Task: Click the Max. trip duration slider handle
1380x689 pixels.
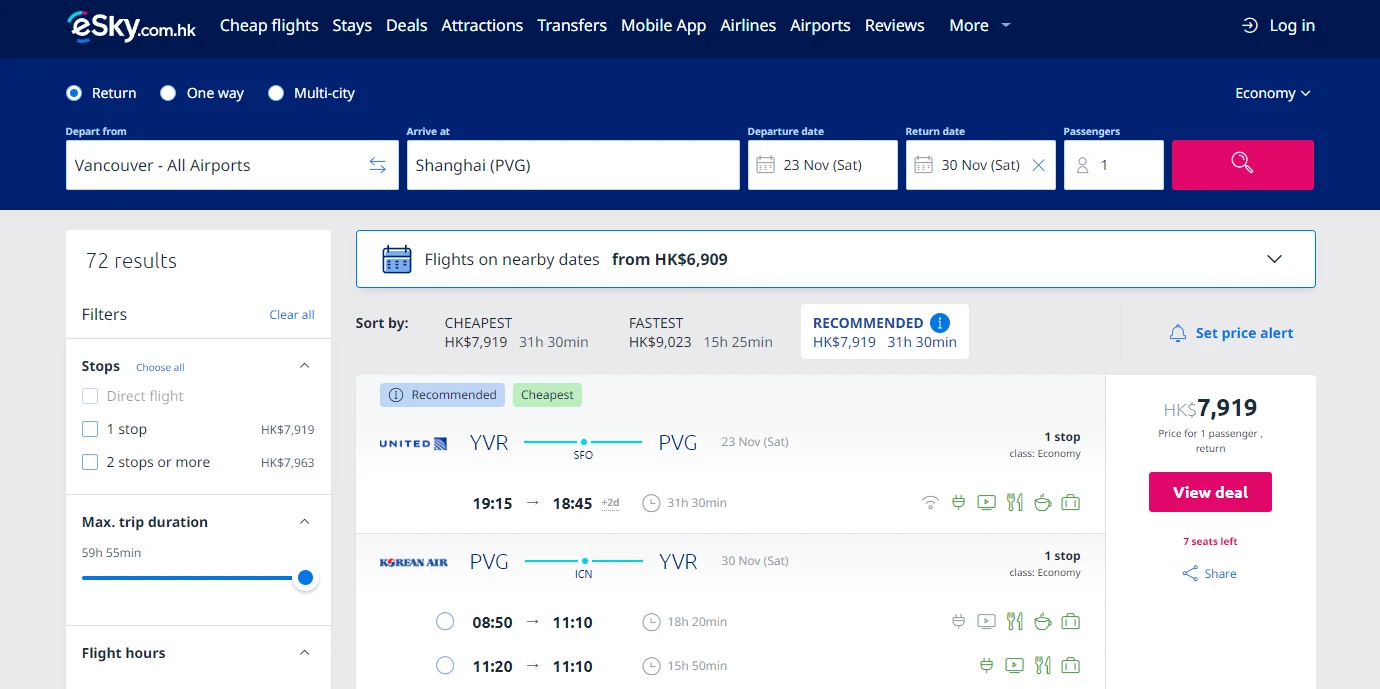Action: pos(305,577)
